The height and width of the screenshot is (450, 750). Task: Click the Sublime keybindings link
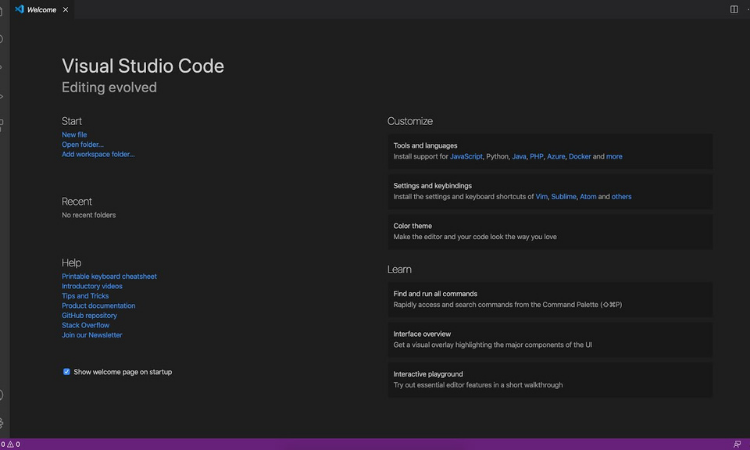pyautogui.click(x=563, y=197)
